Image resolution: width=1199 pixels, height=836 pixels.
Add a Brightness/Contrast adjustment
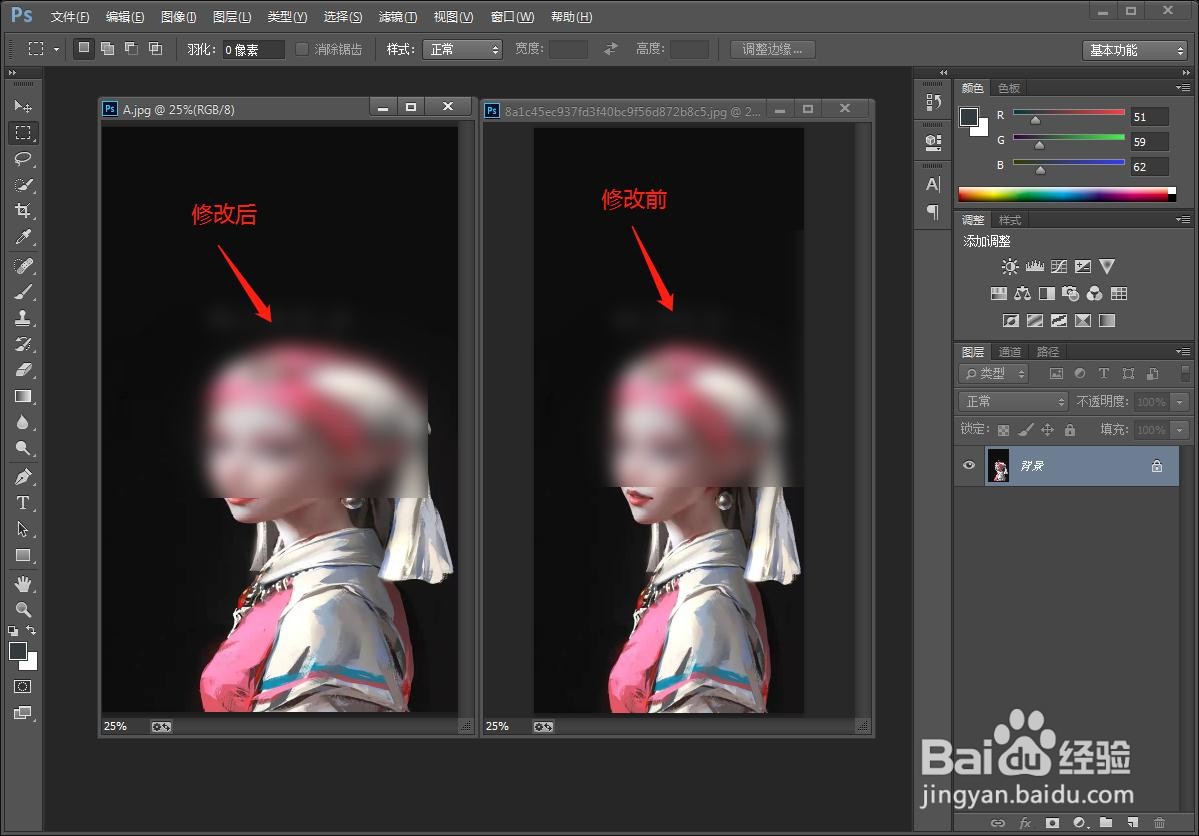point(1010,266)
